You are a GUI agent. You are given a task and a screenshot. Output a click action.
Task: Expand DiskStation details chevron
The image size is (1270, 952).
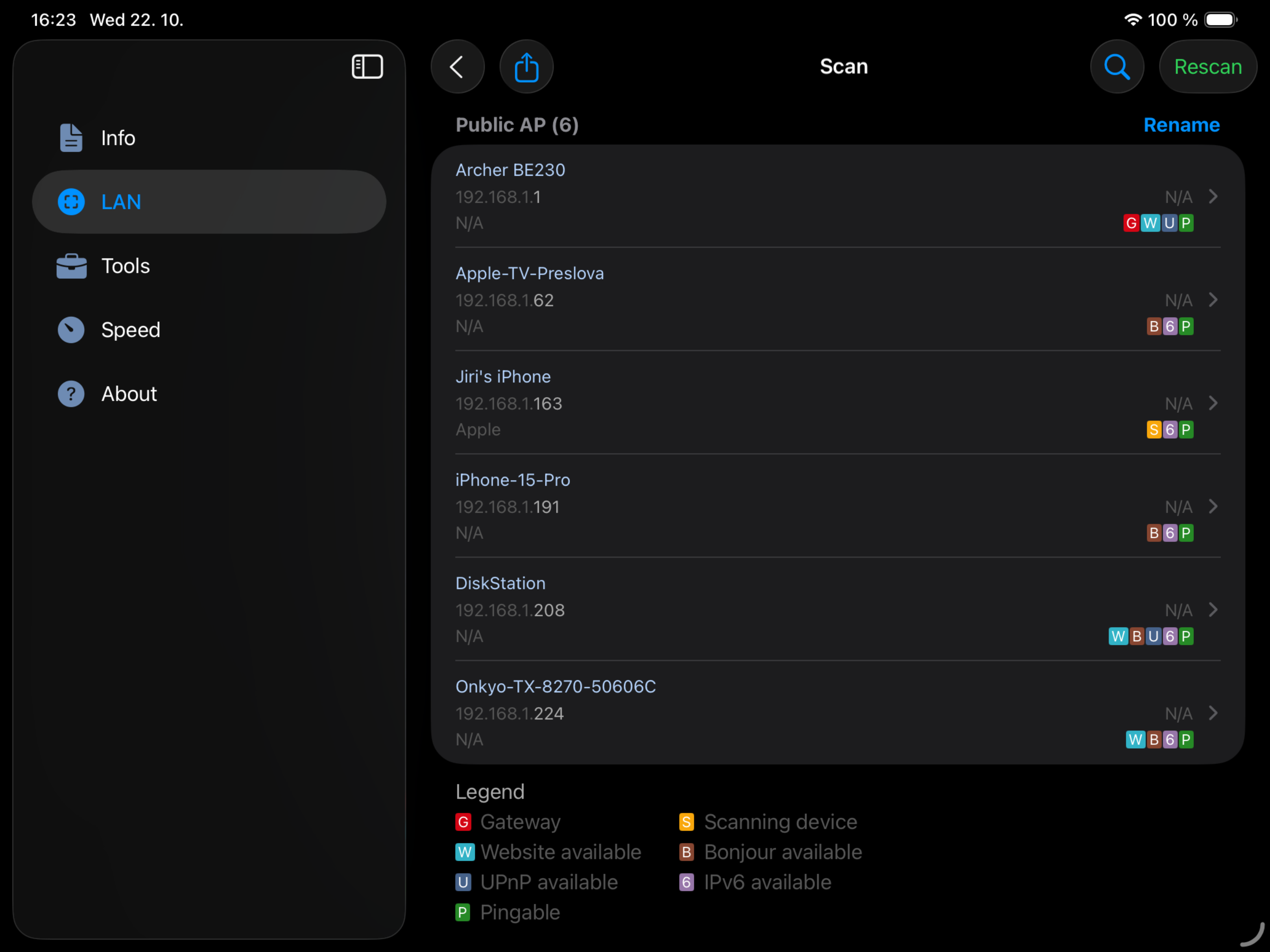[1213, 609]
